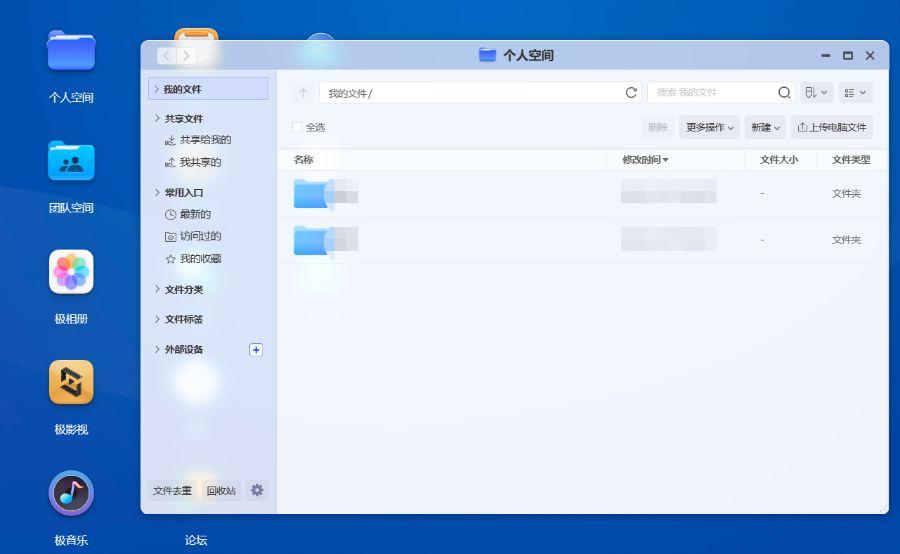Open the 个人空间 desktop icon
Viewport: 900px width, 554px height.
pos(71,52)
